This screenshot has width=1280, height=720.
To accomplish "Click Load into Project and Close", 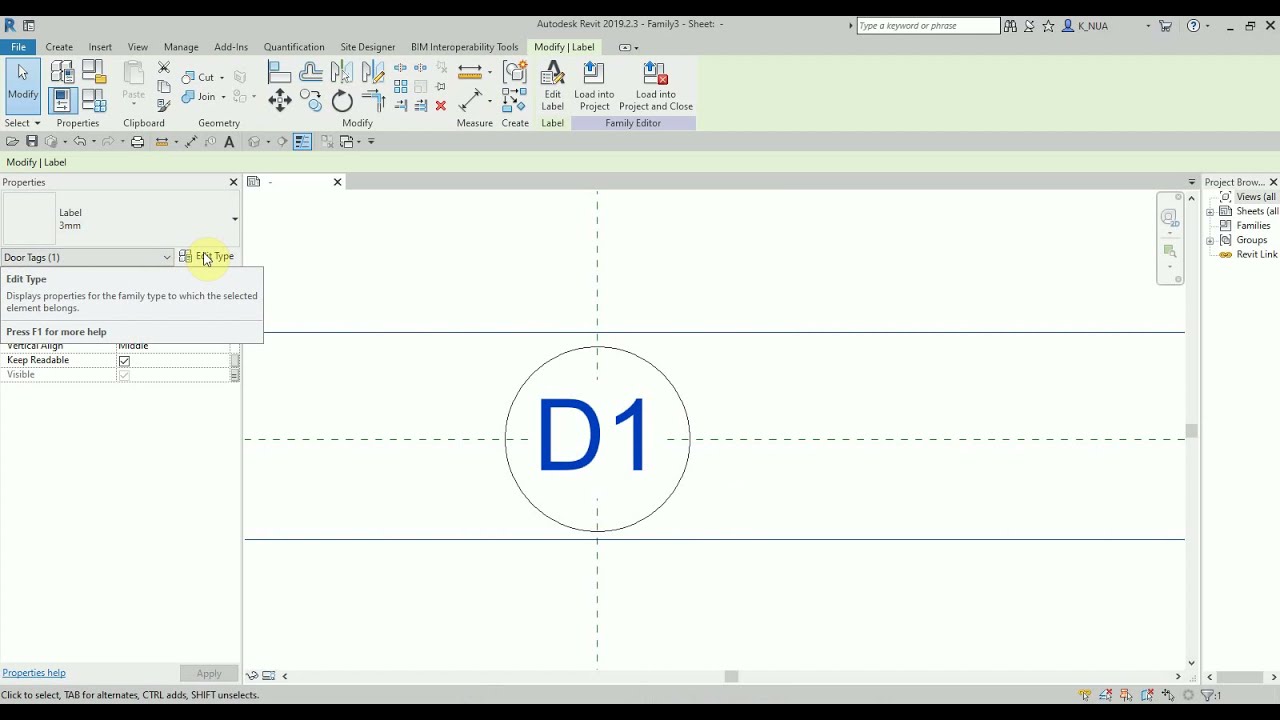I will (x=656, y=86).
